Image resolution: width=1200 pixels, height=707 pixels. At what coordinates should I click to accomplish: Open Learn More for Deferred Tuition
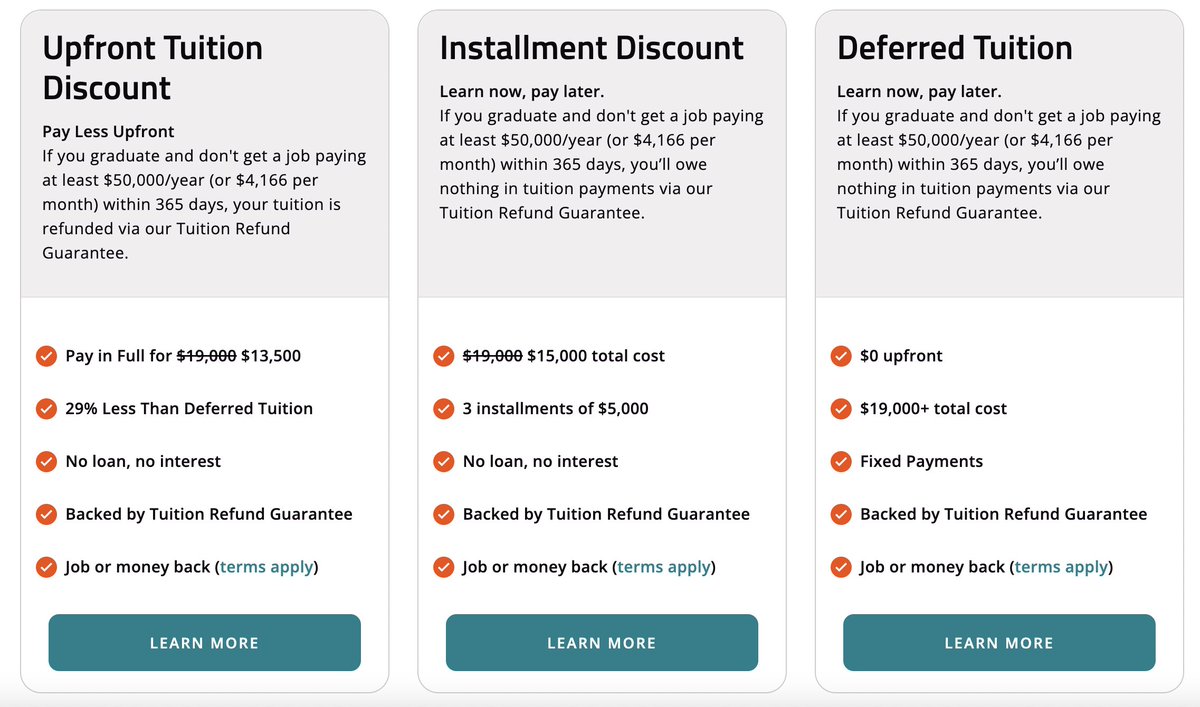click(x=999, y=643)
